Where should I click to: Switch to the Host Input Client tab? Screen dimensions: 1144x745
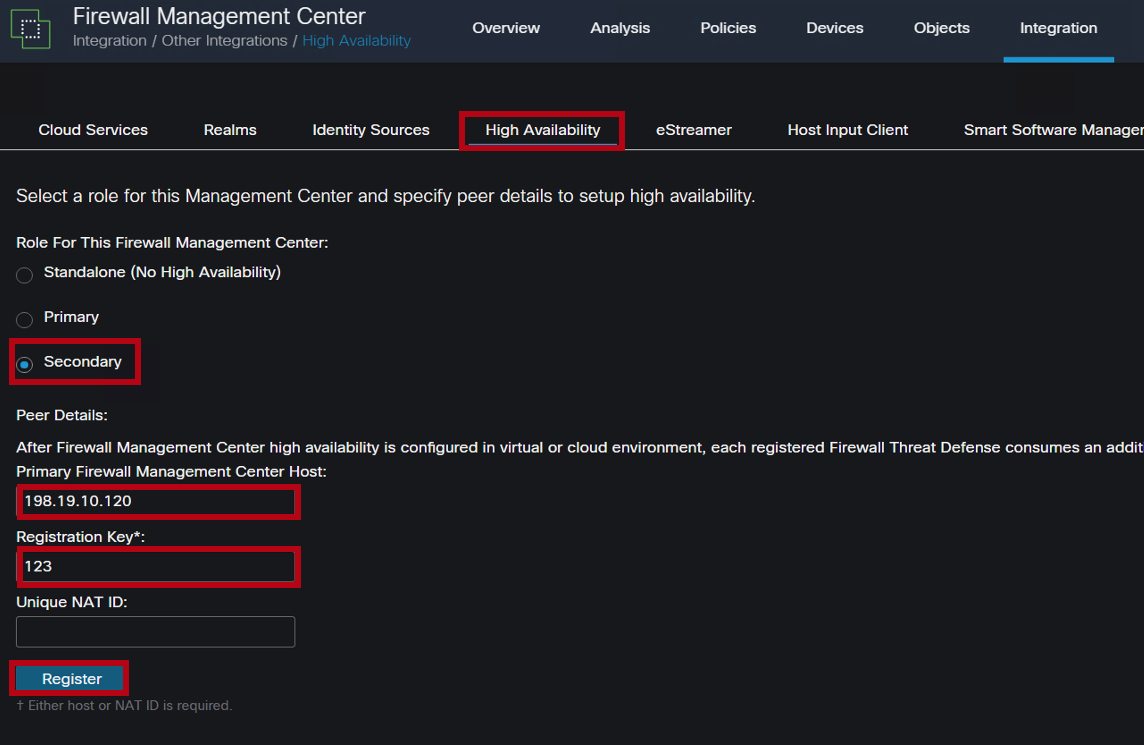[x=847, y=129]
